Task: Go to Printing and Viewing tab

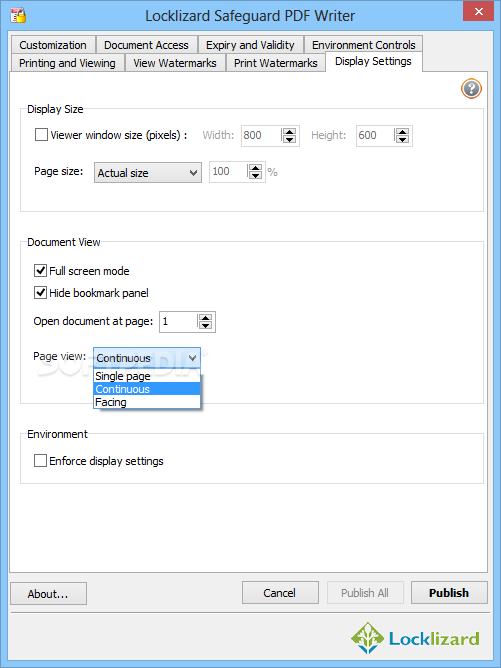Action: (67, 63)
